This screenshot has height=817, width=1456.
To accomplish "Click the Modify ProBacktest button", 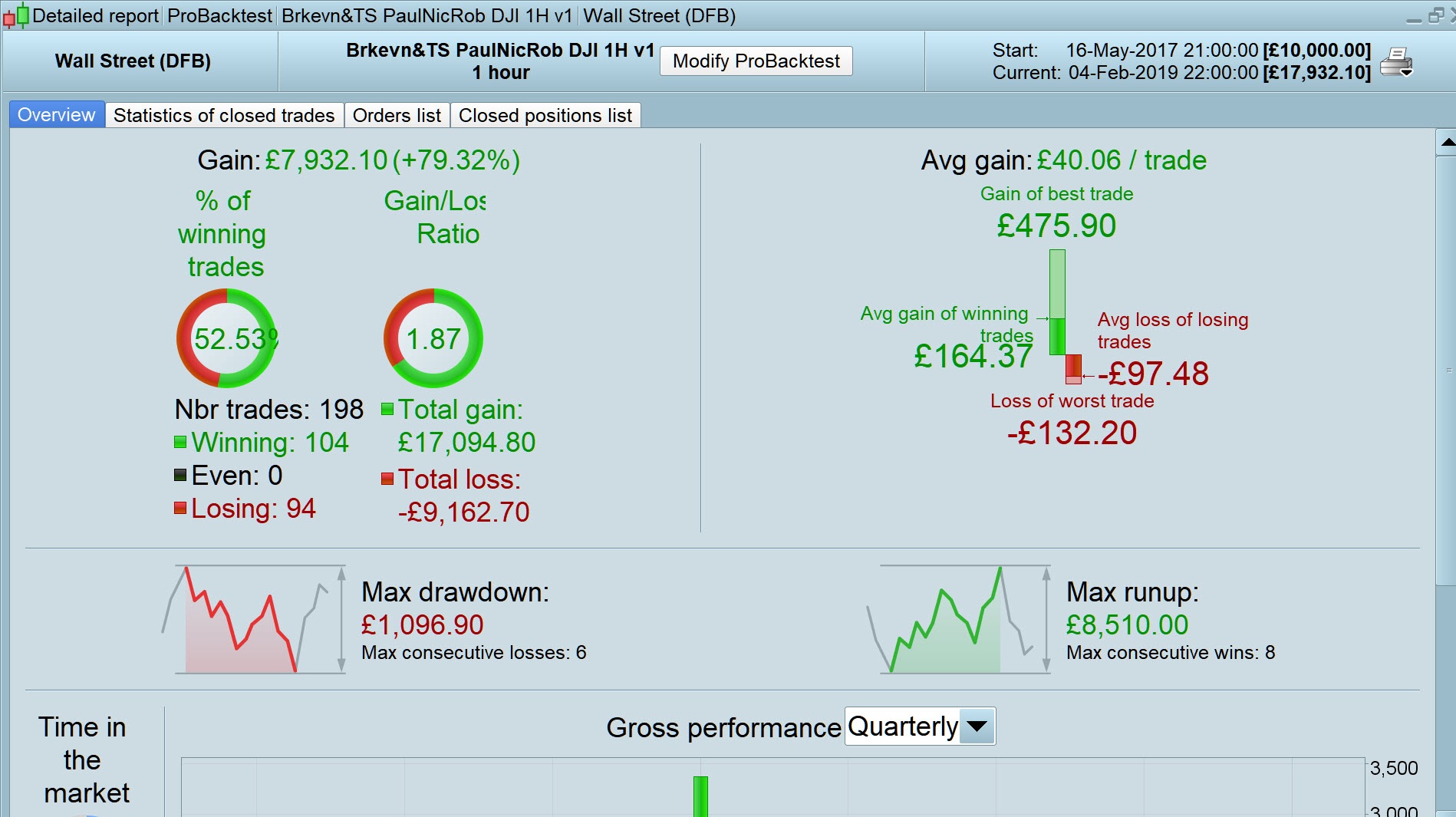I will pos(756,61).
